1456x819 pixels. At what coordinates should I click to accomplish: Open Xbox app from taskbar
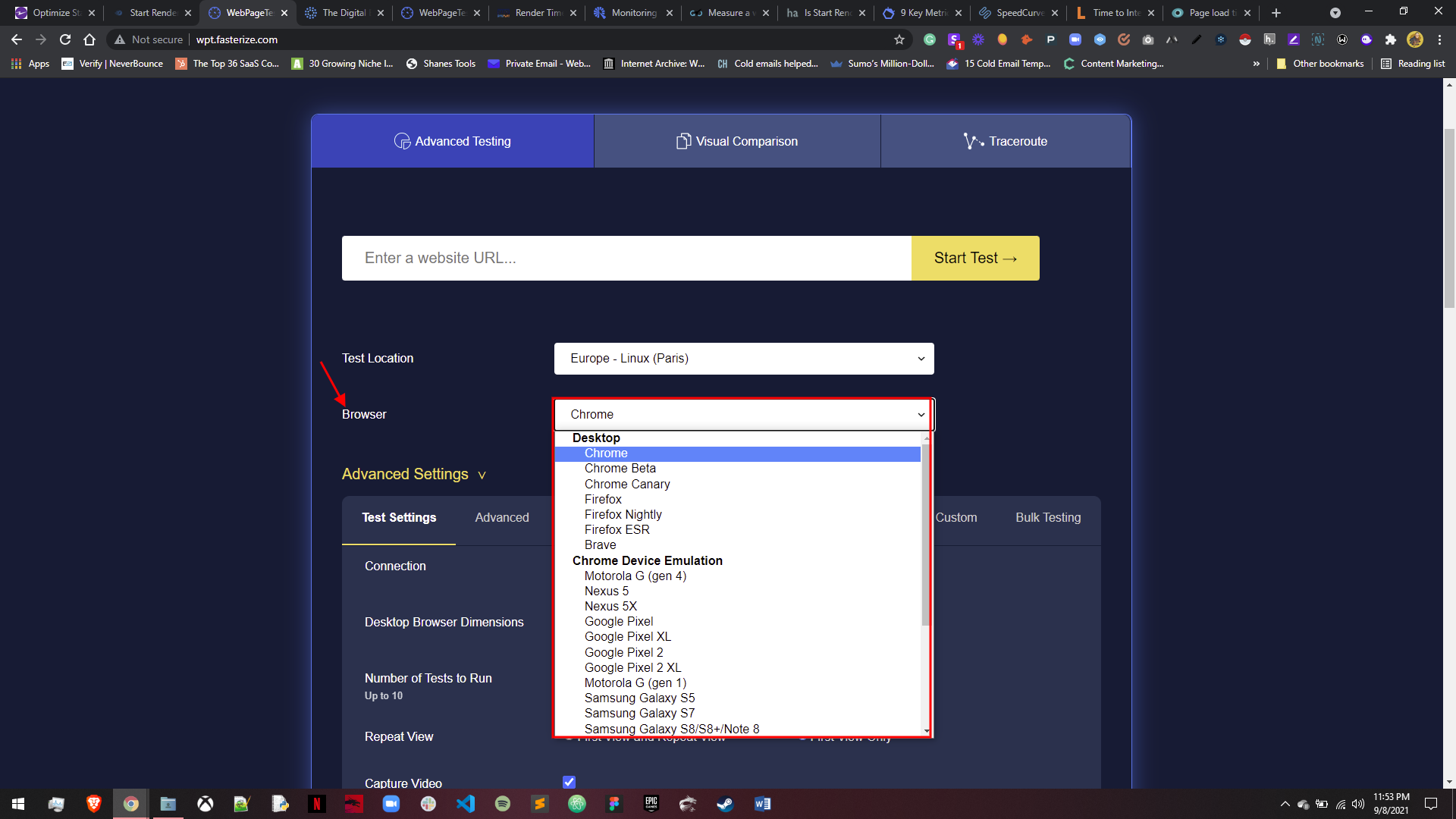tap(205, 804)
